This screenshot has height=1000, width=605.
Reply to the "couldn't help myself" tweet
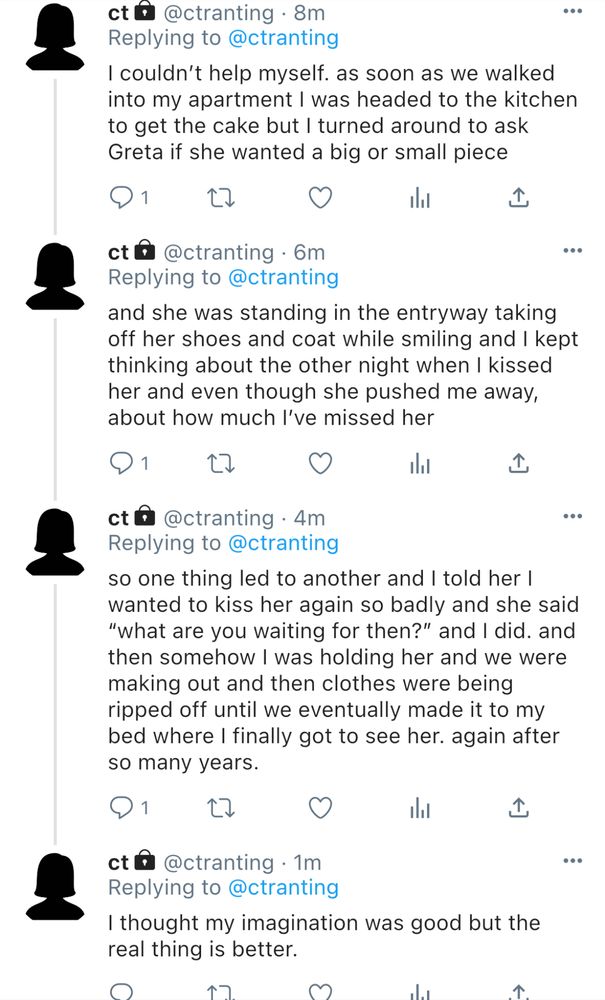[x=121, y=198]
